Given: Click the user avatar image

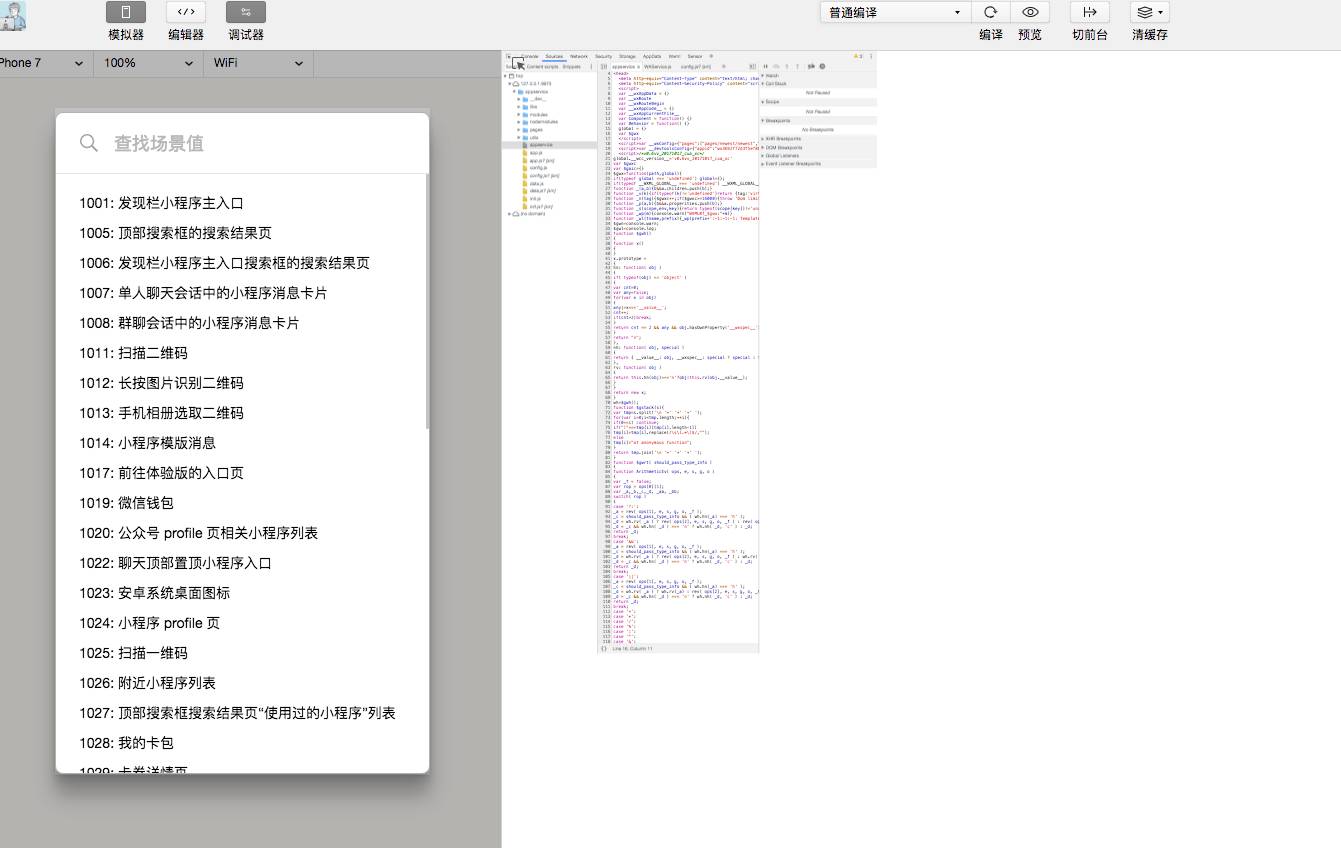Looking at the screenshot, I should pos(13,15).
